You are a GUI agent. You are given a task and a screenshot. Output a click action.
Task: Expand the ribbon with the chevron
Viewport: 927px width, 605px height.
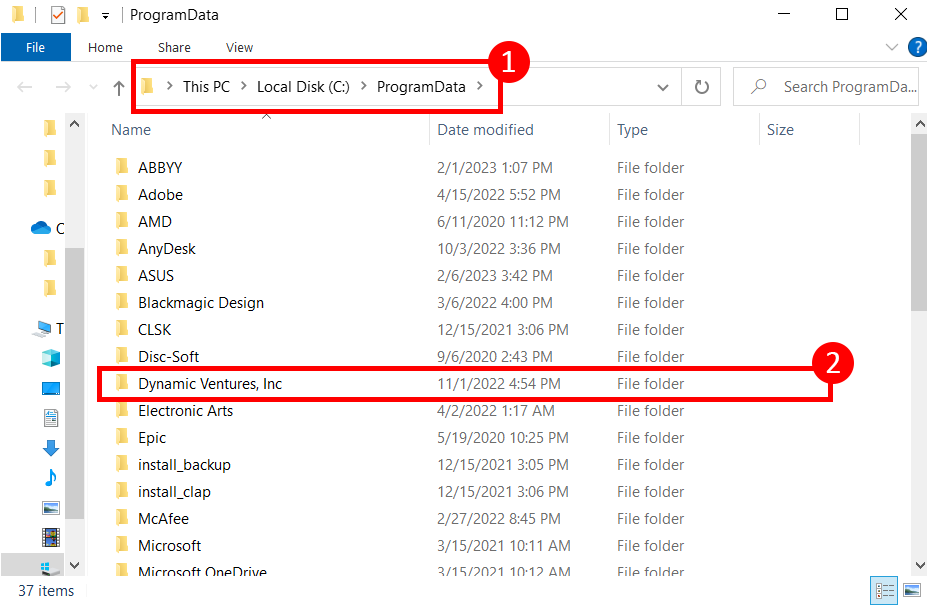(892, 47)
